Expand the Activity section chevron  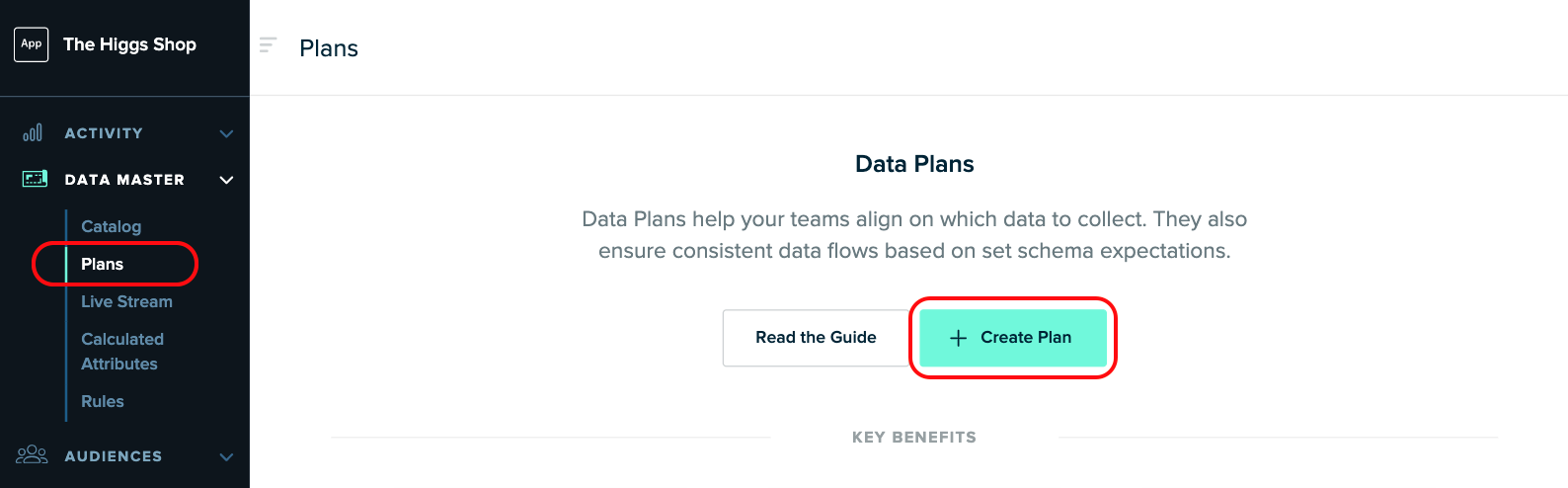(226, 133)
